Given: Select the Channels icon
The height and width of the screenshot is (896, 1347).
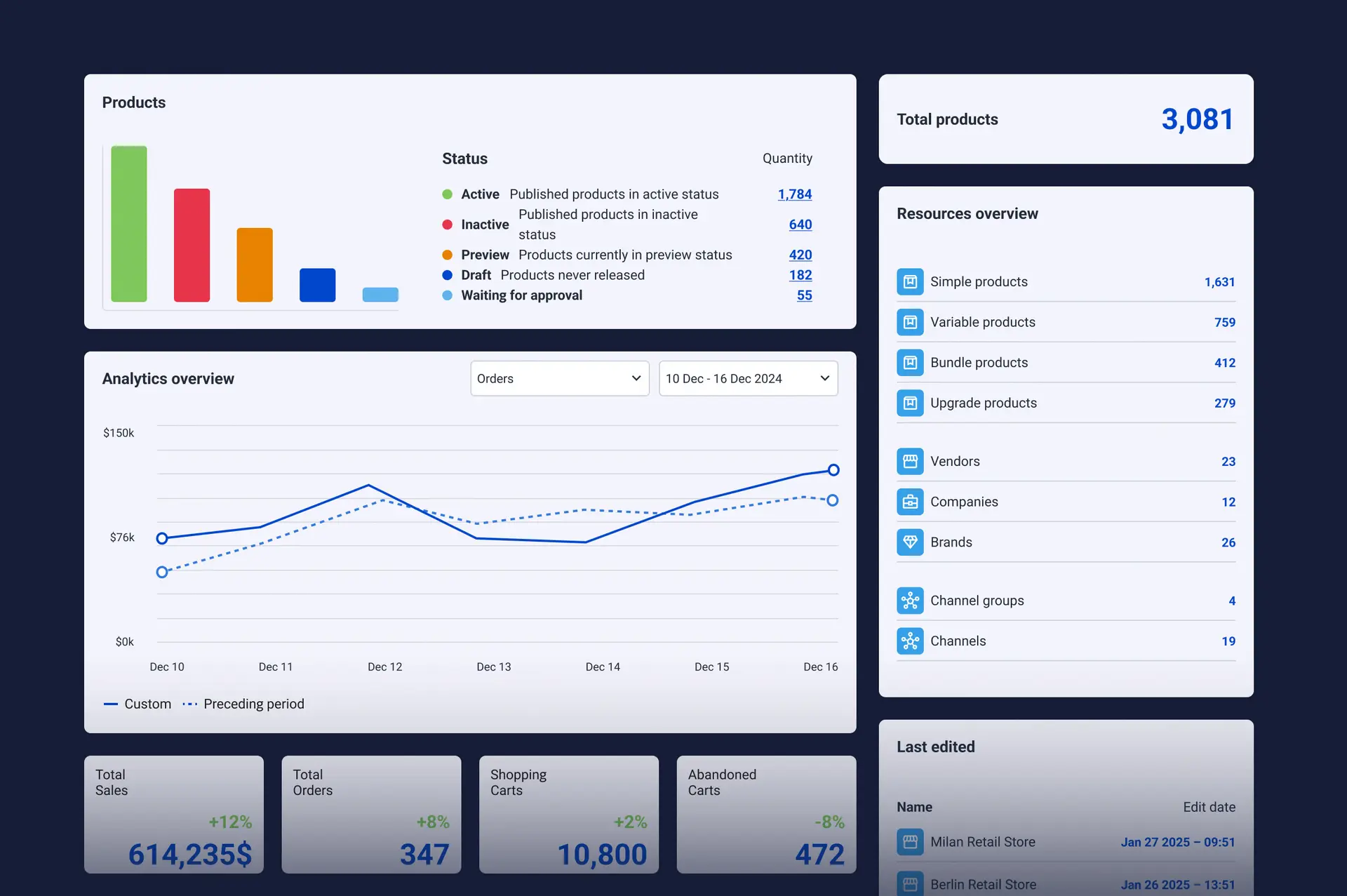Looking at the screenshot, I should [910, 641].
